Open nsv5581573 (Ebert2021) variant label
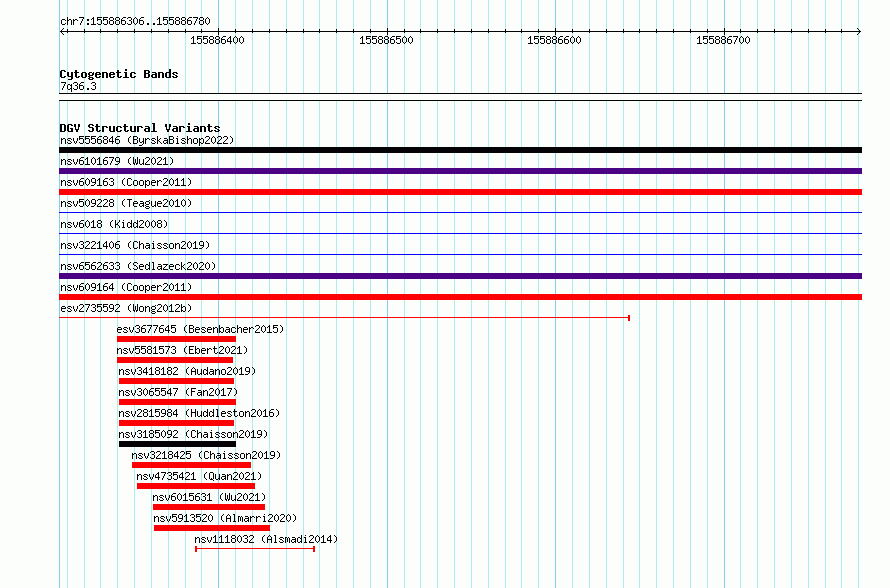The width and height of the screenshot is (890, 588). [182, 350]
